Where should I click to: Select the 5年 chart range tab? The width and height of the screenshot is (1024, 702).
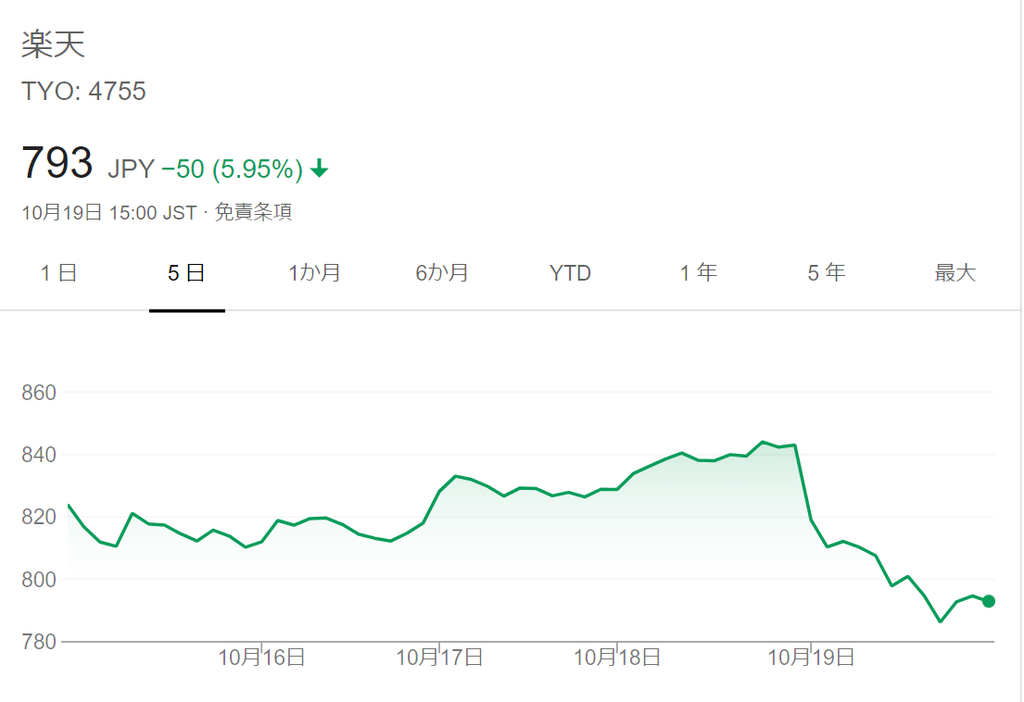(826, 273)
